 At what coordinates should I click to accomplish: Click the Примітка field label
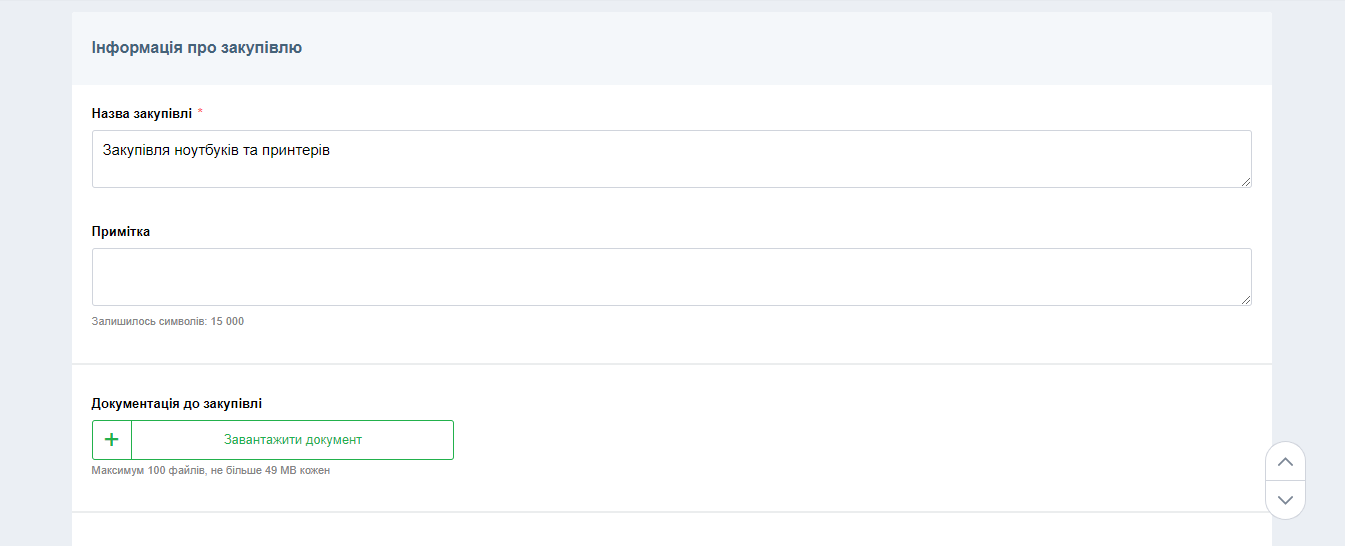(121, 231)
